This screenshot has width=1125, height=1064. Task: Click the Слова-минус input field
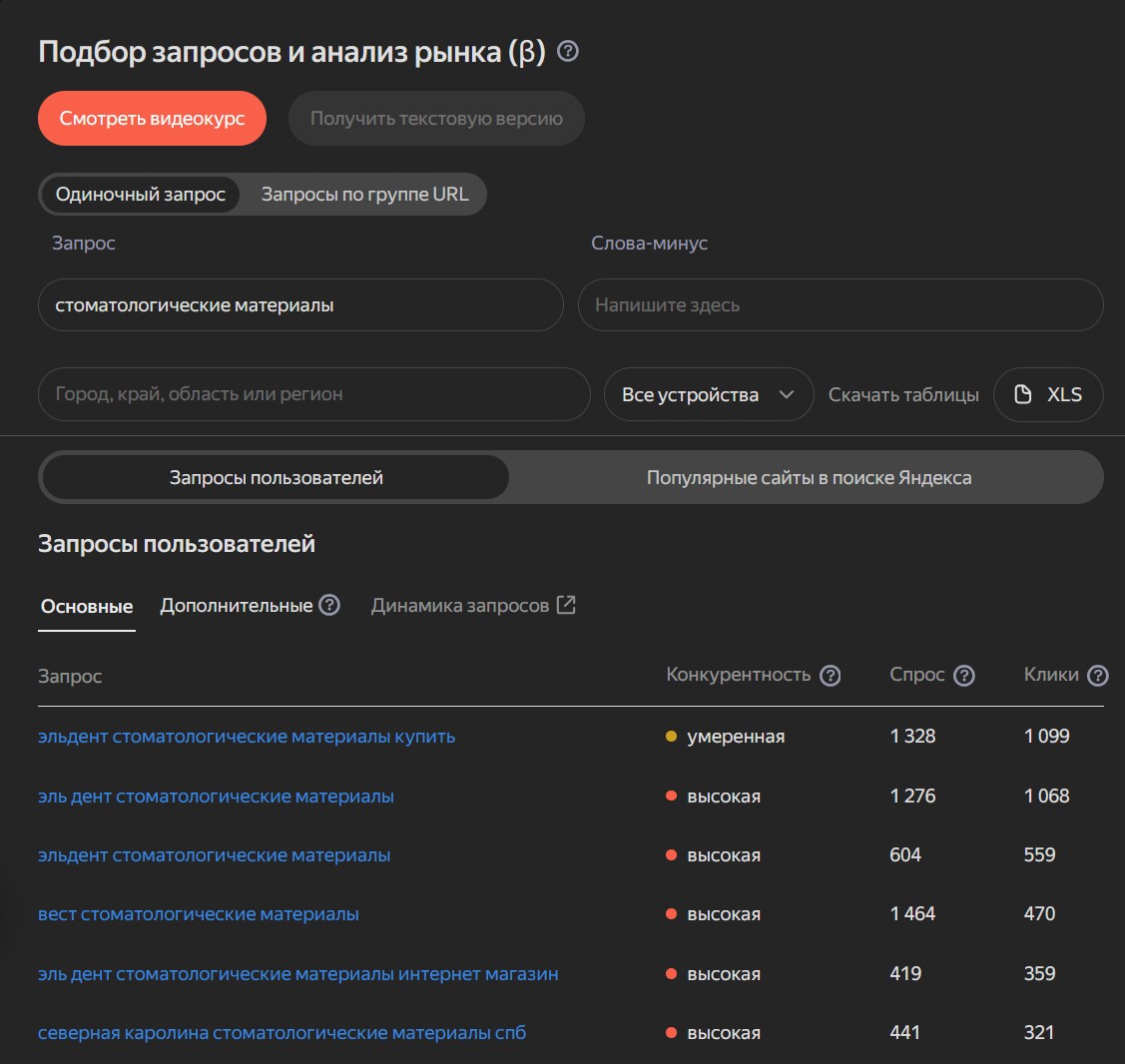click(x=842, y=305)
